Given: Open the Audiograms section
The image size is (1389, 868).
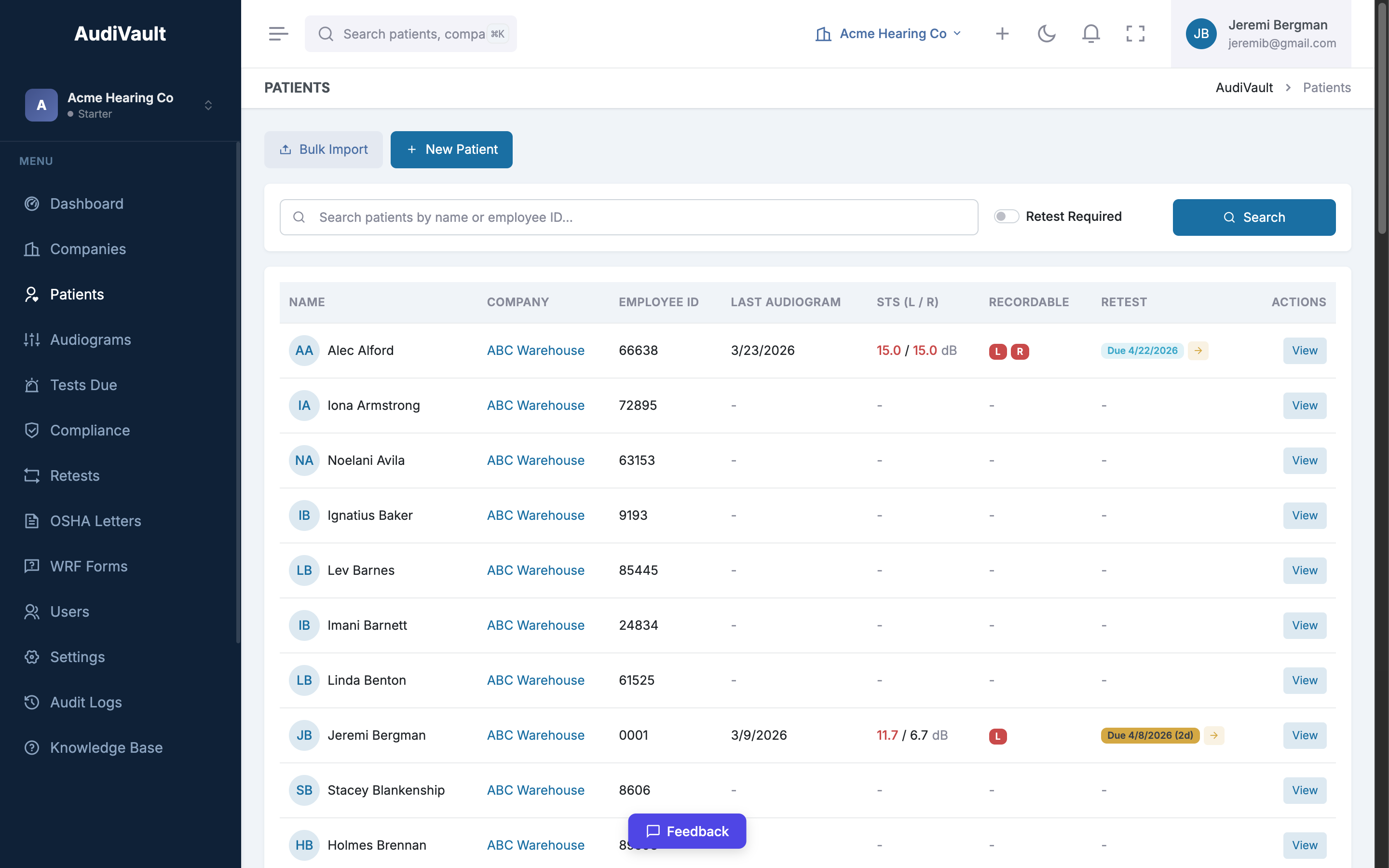Looking at the screenshot, I should point(90,339).
